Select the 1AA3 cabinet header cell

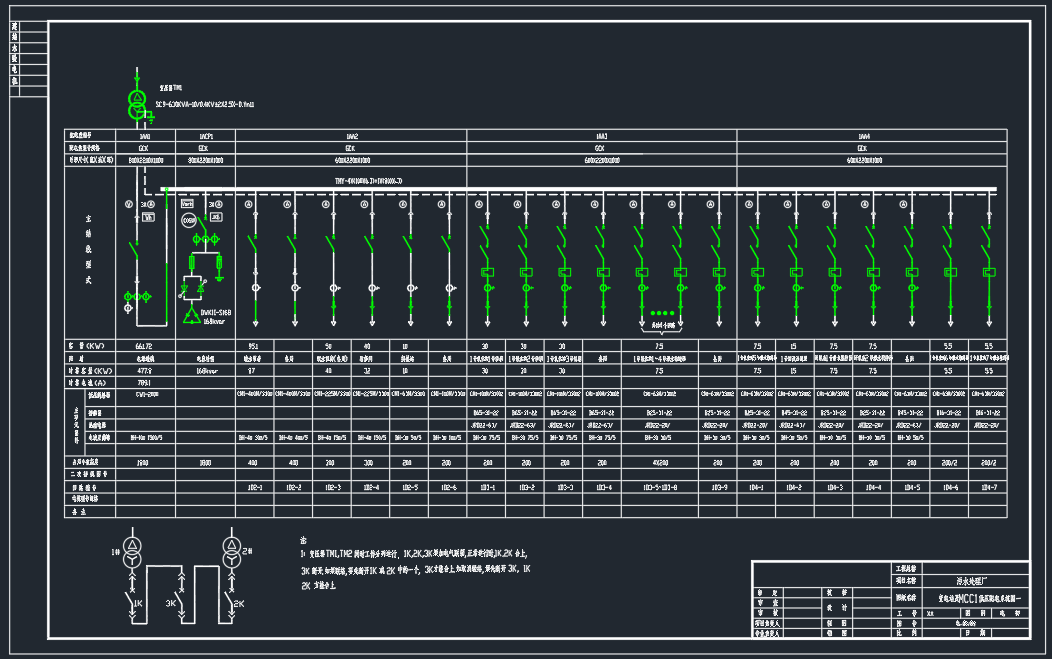601,134
